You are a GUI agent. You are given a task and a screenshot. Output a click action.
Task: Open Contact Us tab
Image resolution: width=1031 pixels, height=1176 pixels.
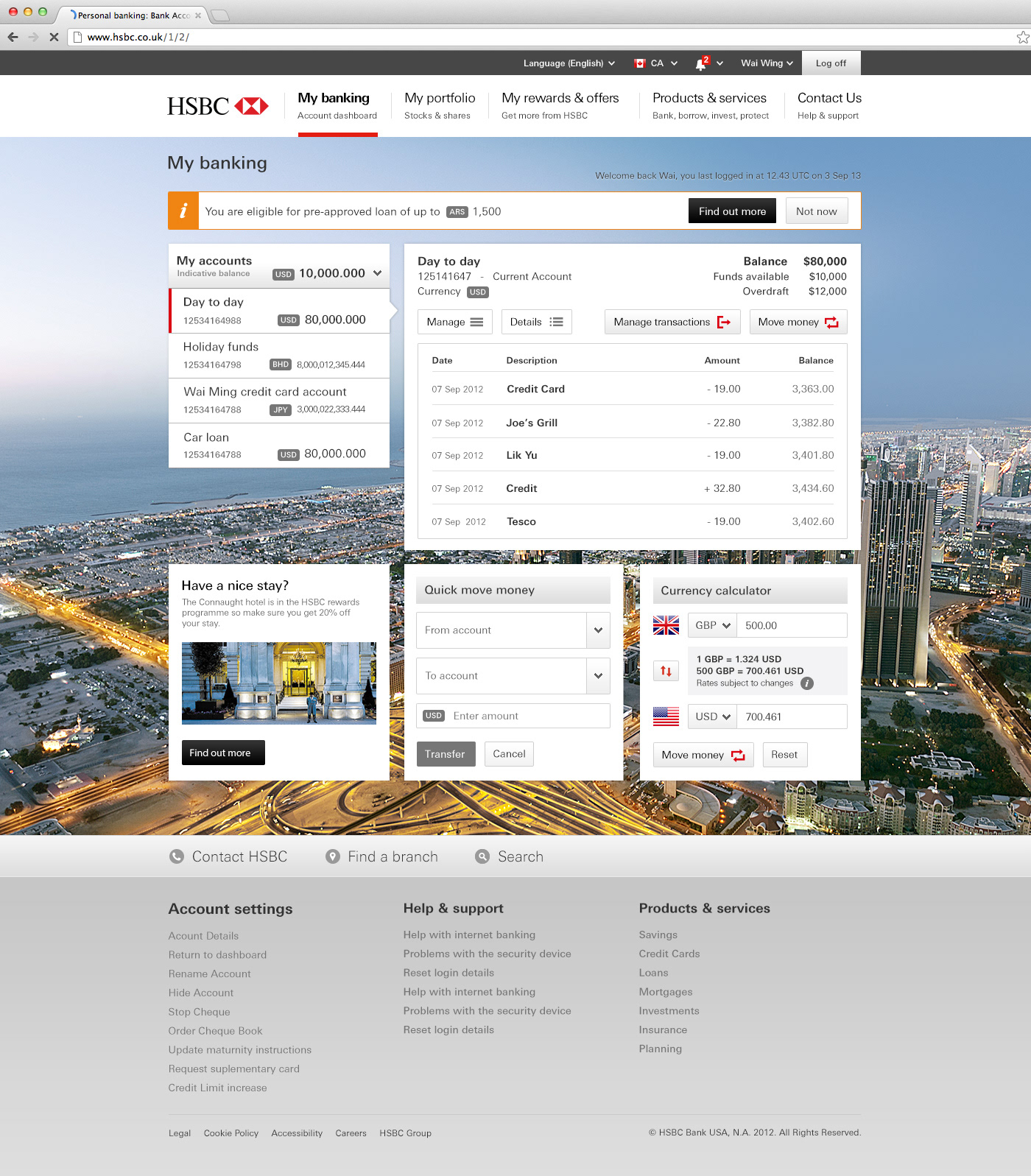(x=829, y=105)
